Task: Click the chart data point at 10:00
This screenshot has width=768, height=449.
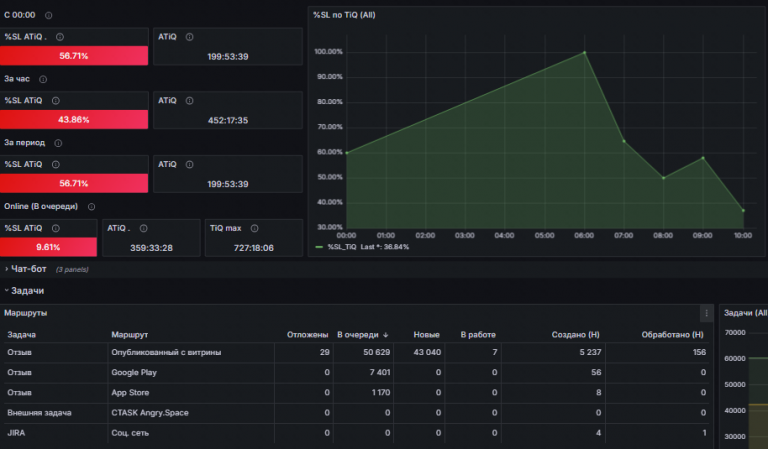Action: click(743, 211)
